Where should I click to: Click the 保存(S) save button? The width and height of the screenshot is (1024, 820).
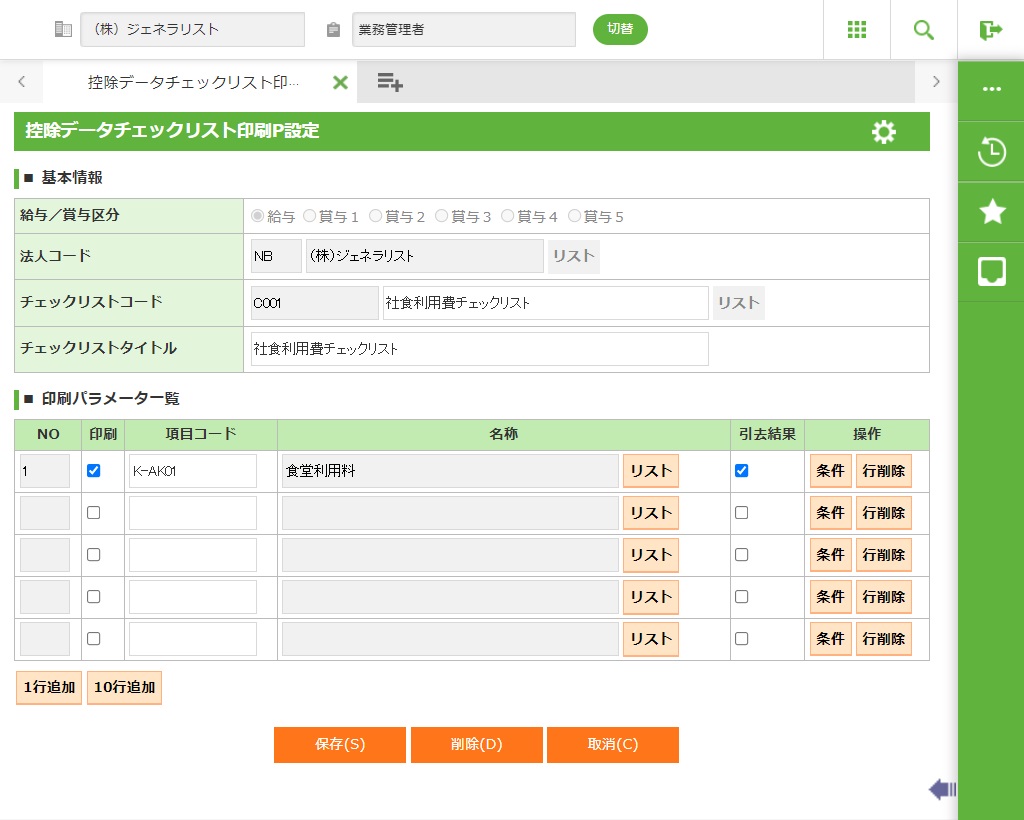point(339,745)
